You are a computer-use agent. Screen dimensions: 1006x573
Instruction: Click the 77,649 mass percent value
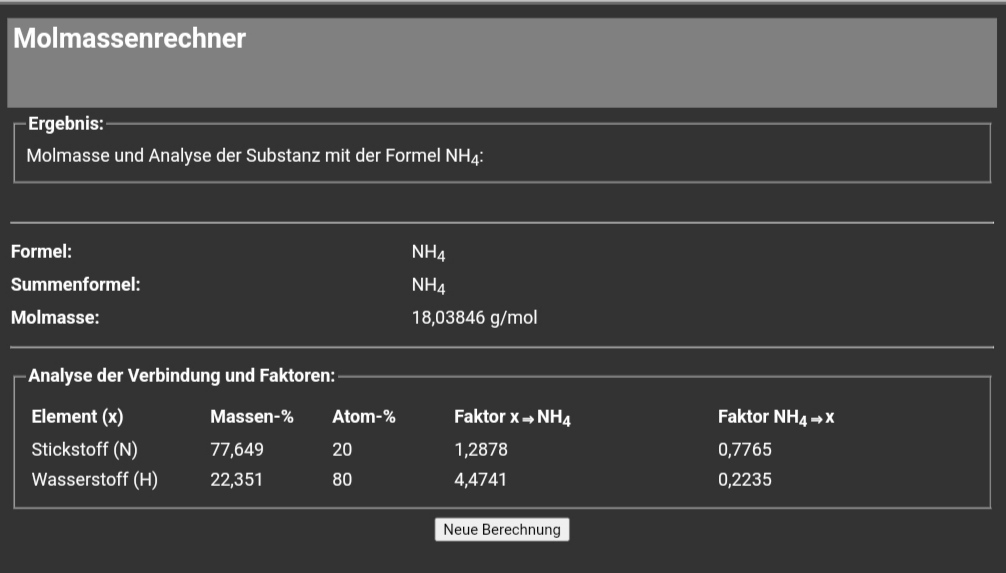point(236,449)
